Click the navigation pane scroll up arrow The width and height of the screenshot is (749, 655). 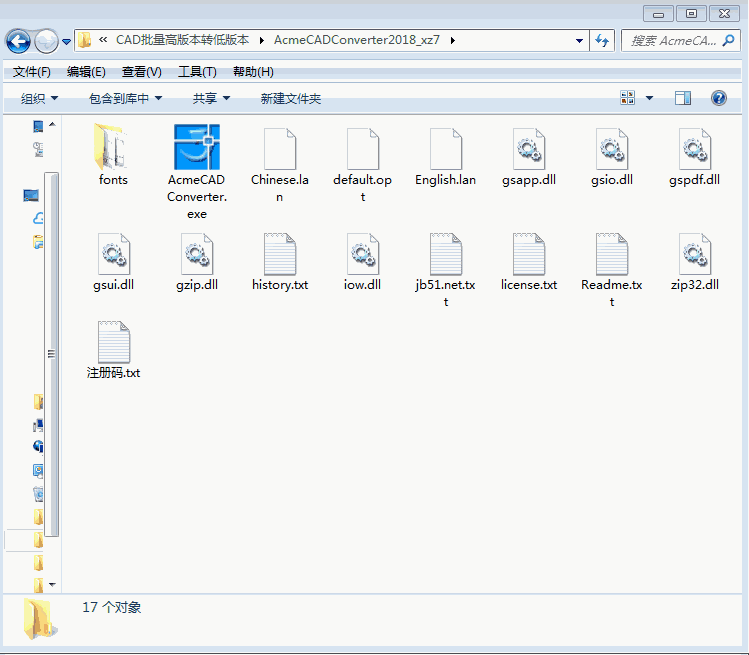pyautogui.click(x=53, y=124)
